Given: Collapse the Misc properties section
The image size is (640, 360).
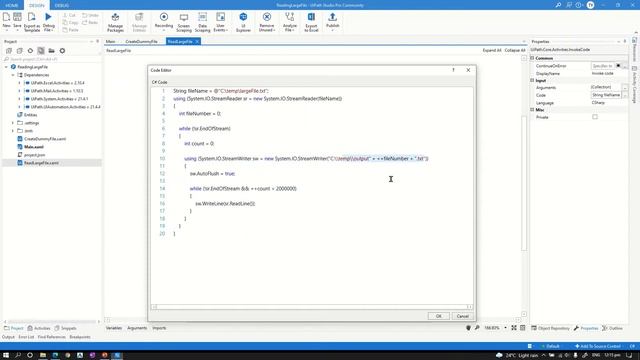Looking at the screenshot, I should pyautogui.click(x=532, y=110).
